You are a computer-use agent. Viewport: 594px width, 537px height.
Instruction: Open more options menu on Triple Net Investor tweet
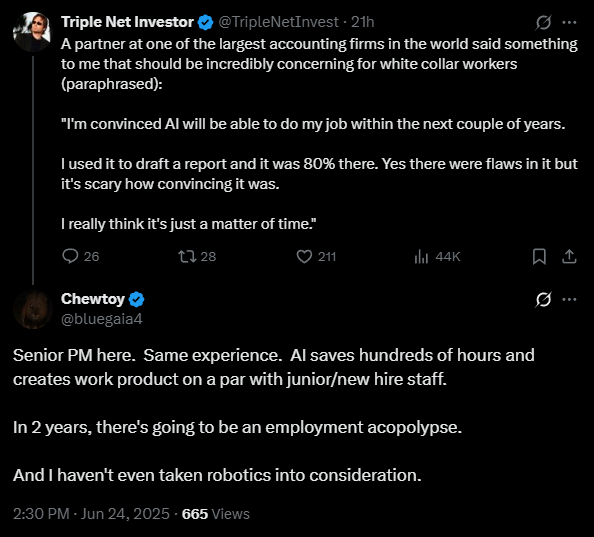(x=569, y=22)
